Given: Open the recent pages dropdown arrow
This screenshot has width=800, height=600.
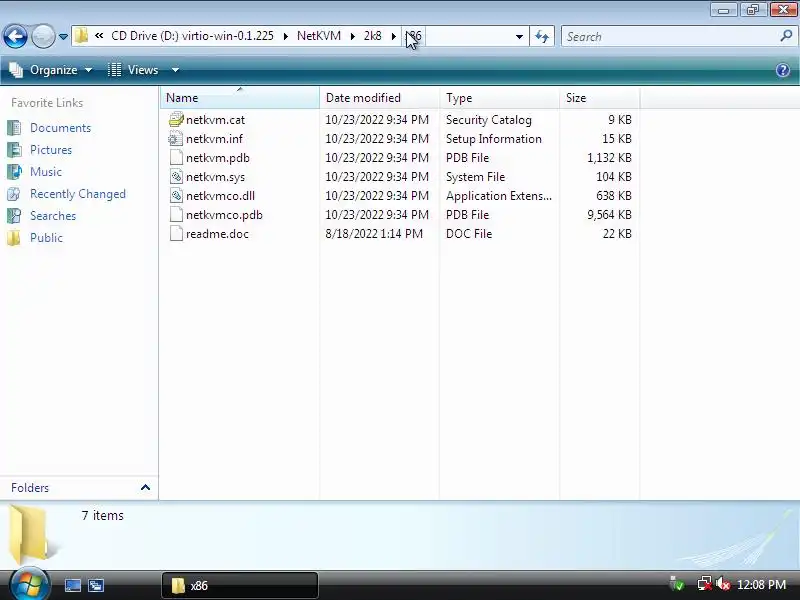Looking at the screenshot, I should pos(63,37).
